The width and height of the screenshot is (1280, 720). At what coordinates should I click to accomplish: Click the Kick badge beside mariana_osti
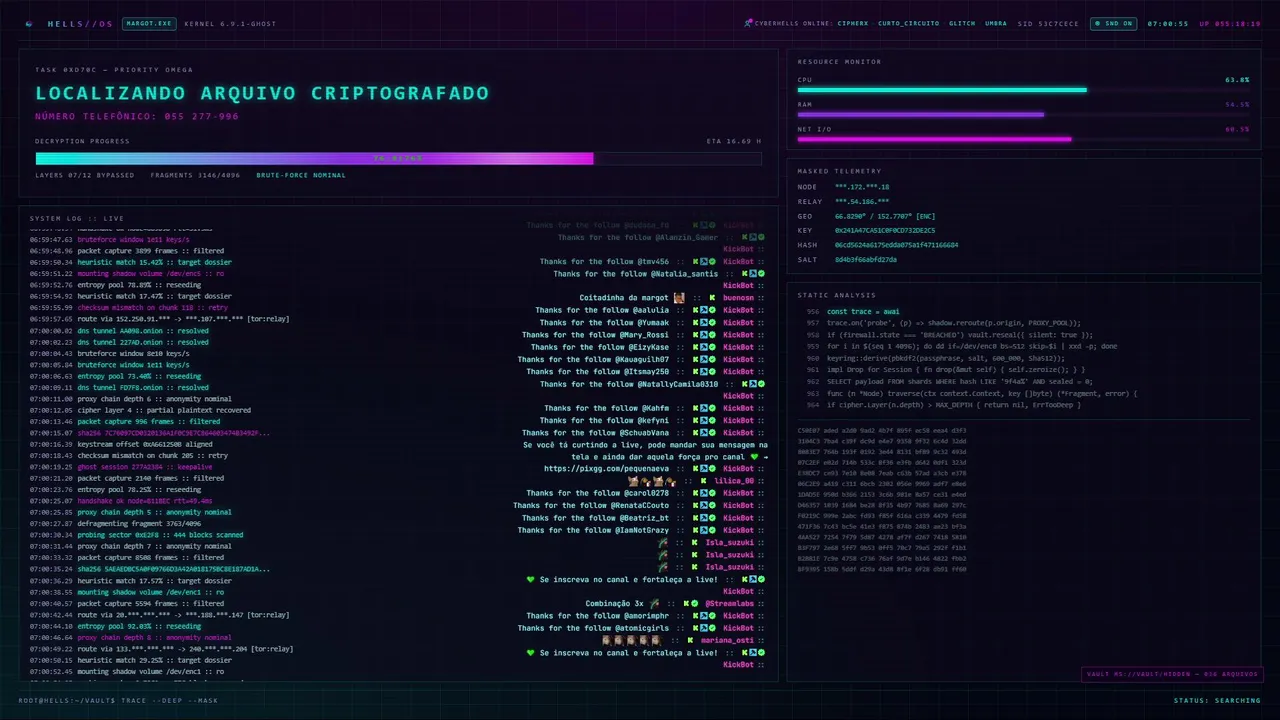(692, 640)
